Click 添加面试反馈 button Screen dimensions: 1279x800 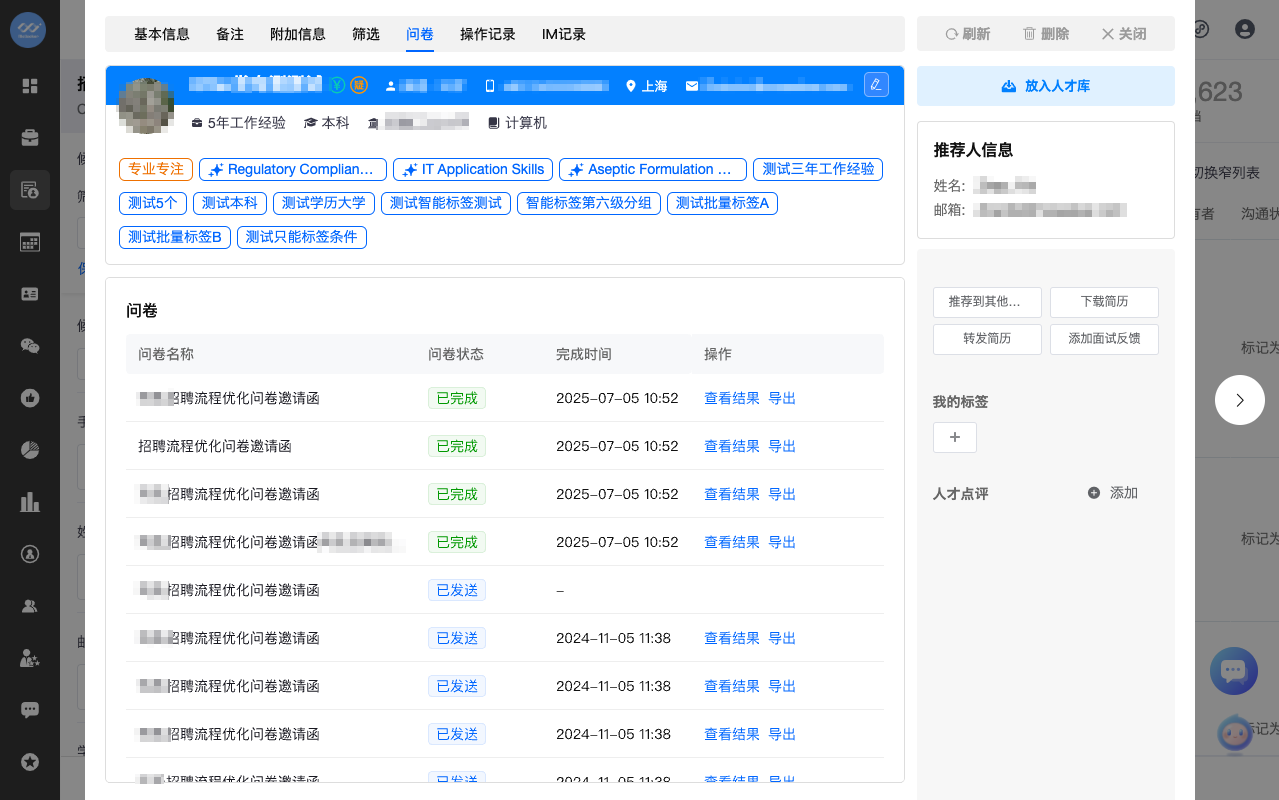(1104, 339)
